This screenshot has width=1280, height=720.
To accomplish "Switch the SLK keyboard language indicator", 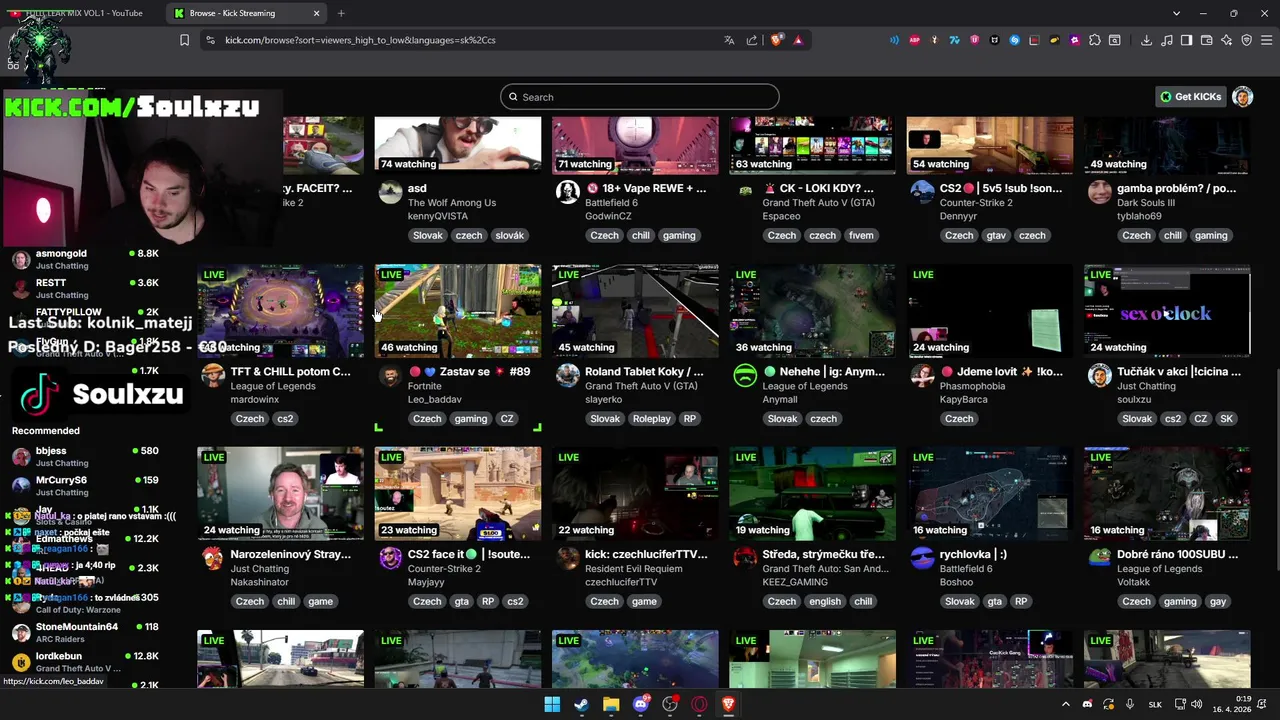I will tap(1155, 704).
